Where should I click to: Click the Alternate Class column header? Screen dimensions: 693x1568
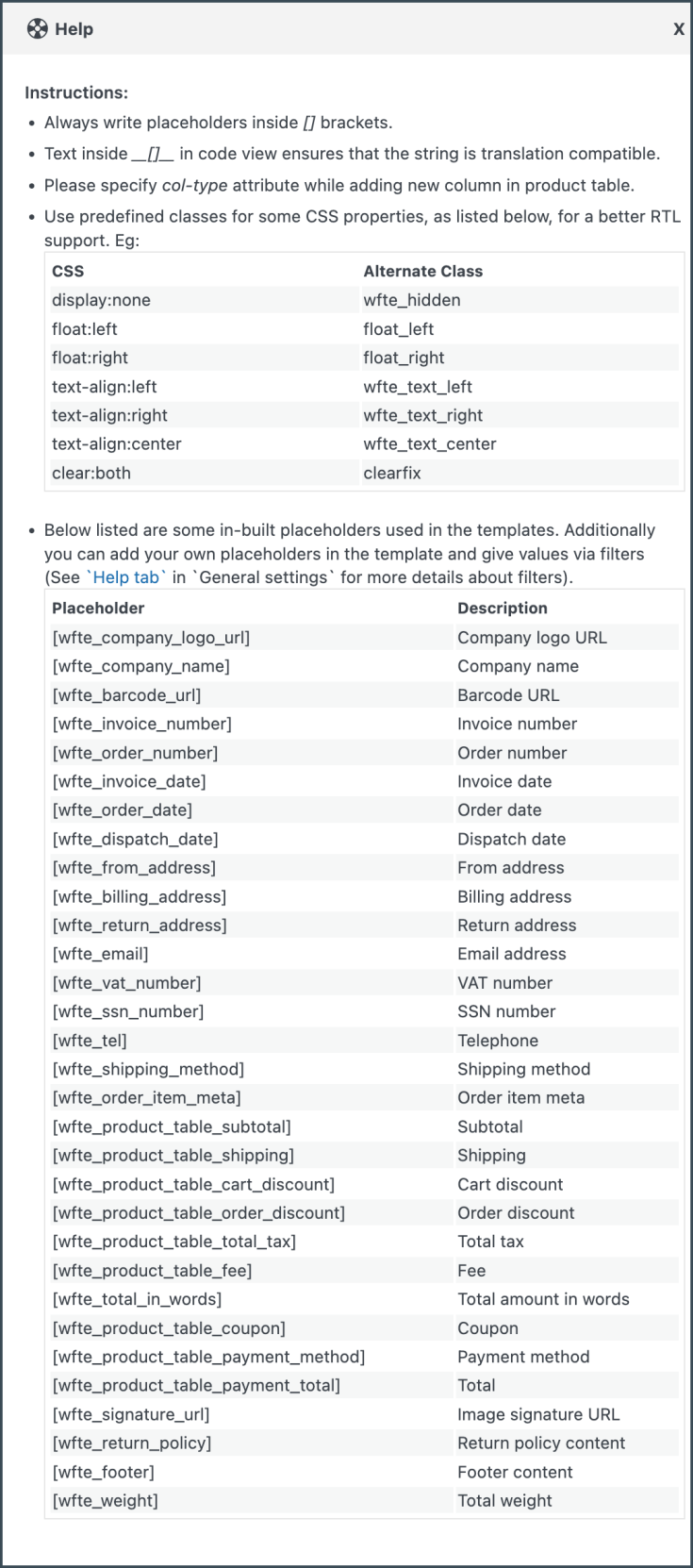[x=422, y=272]
